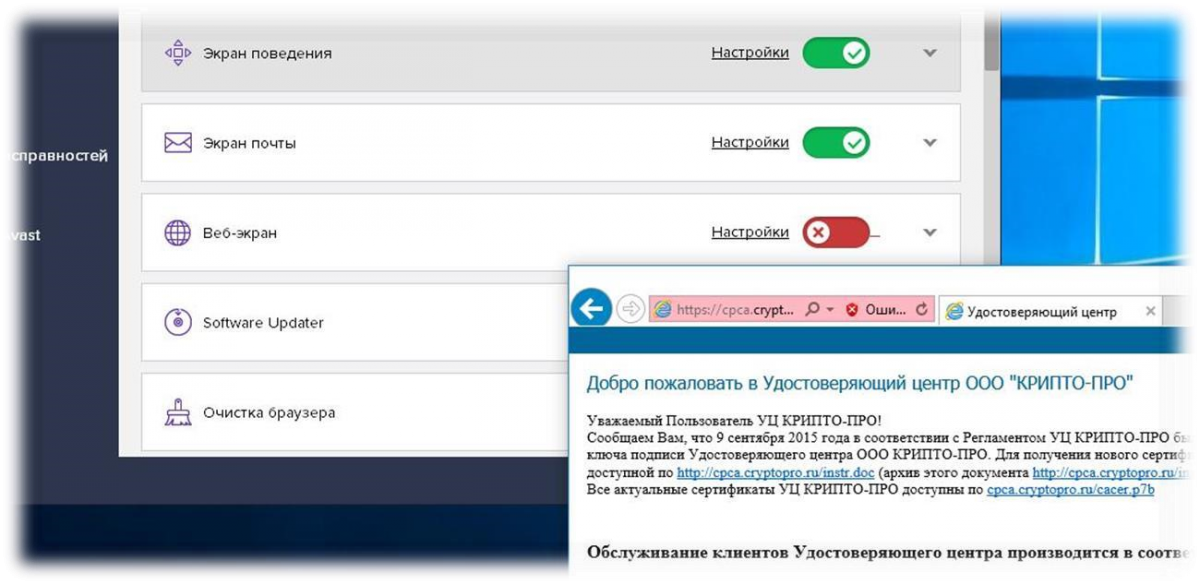Click the Web Shield globe icon

[x=177, y=233]
